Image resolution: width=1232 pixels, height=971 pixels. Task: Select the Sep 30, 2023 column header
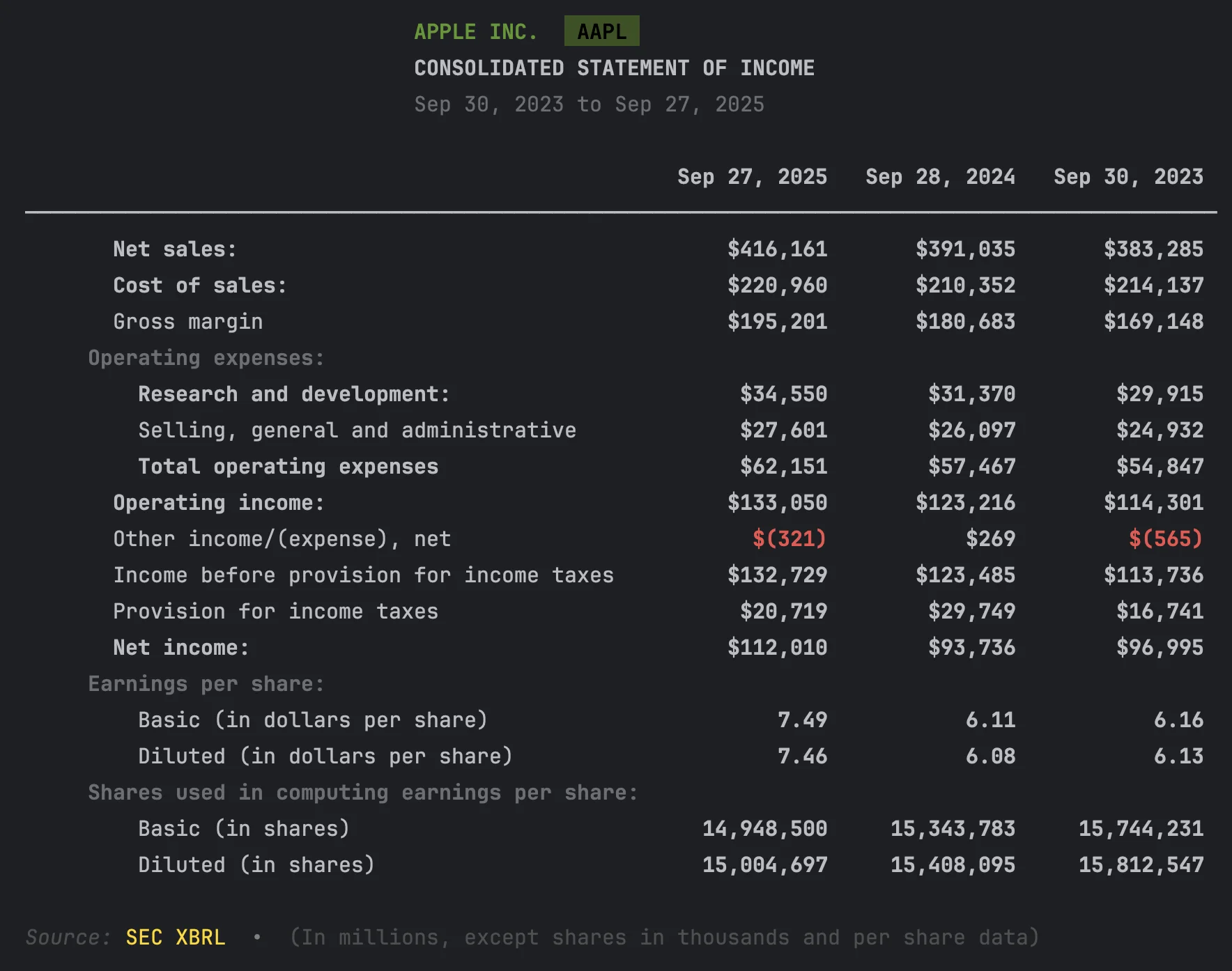(x=1128, y=177)
